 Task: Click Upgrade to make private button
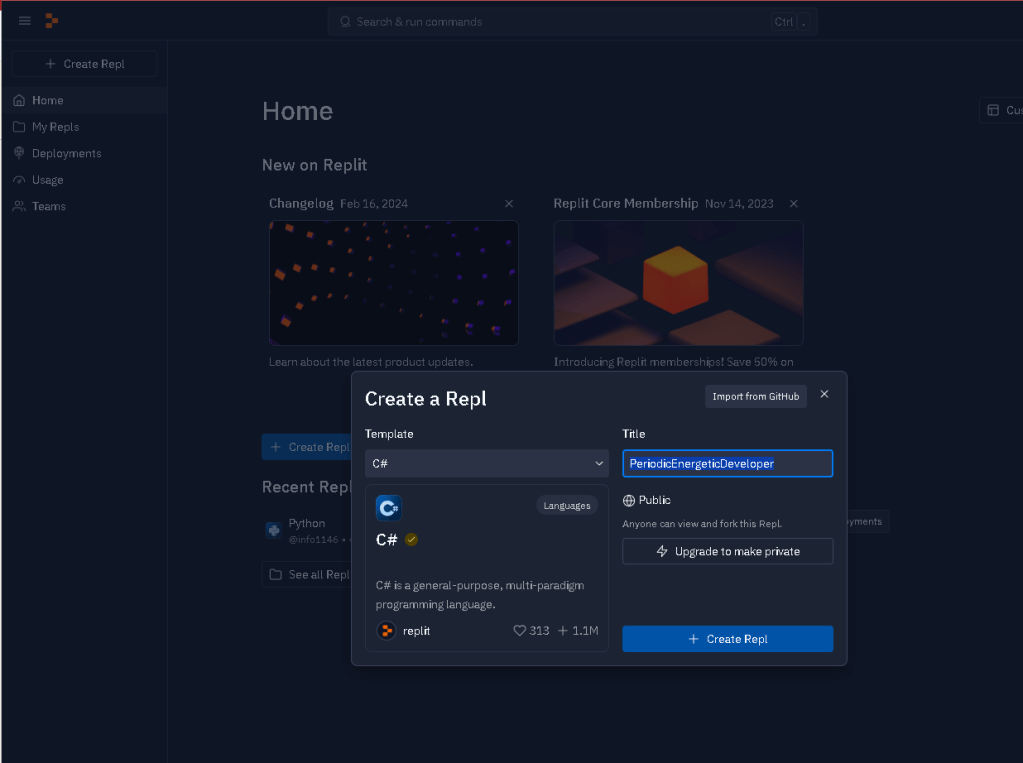727,552
